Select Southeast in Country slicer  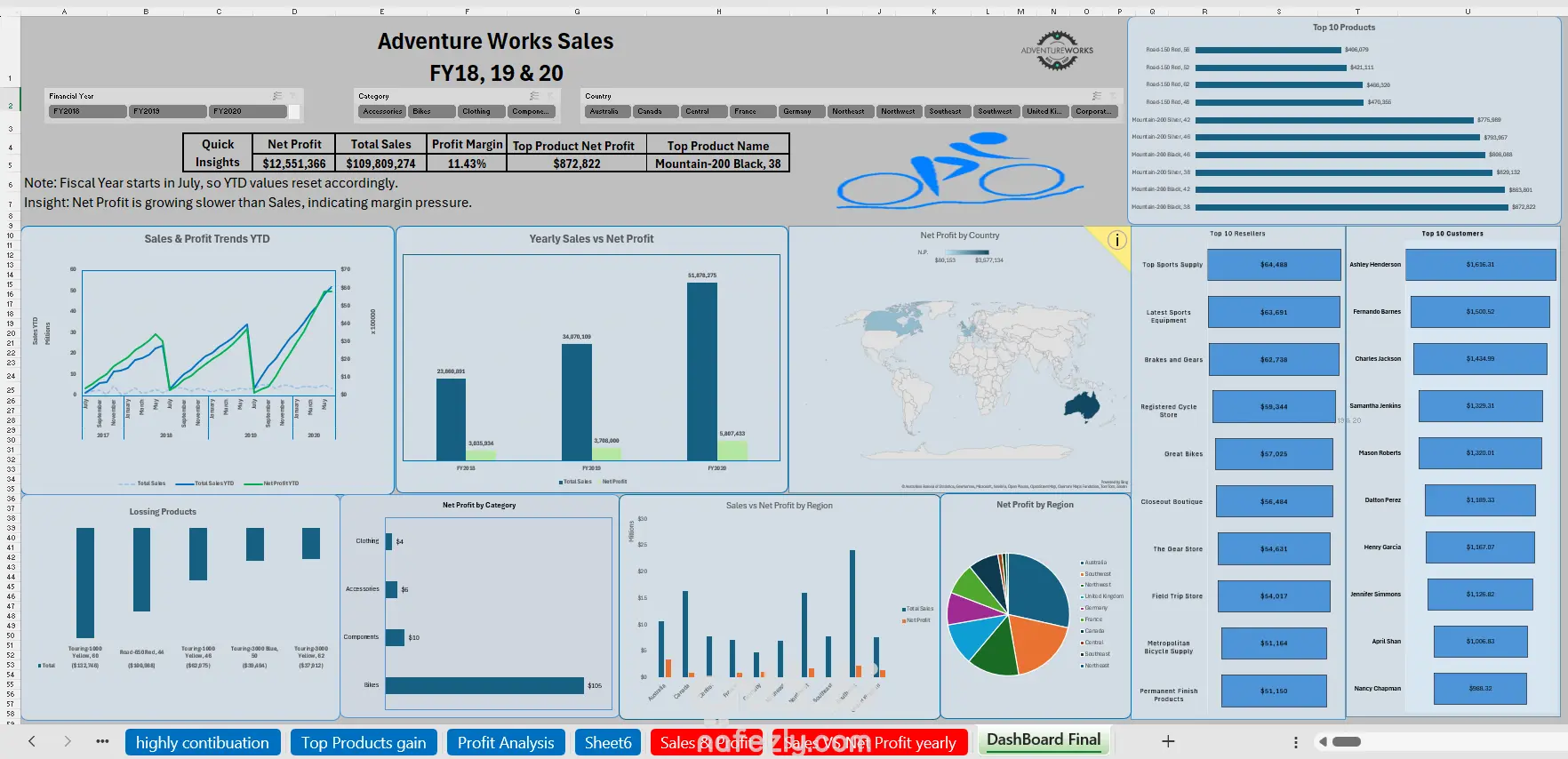tap(948, 112)
